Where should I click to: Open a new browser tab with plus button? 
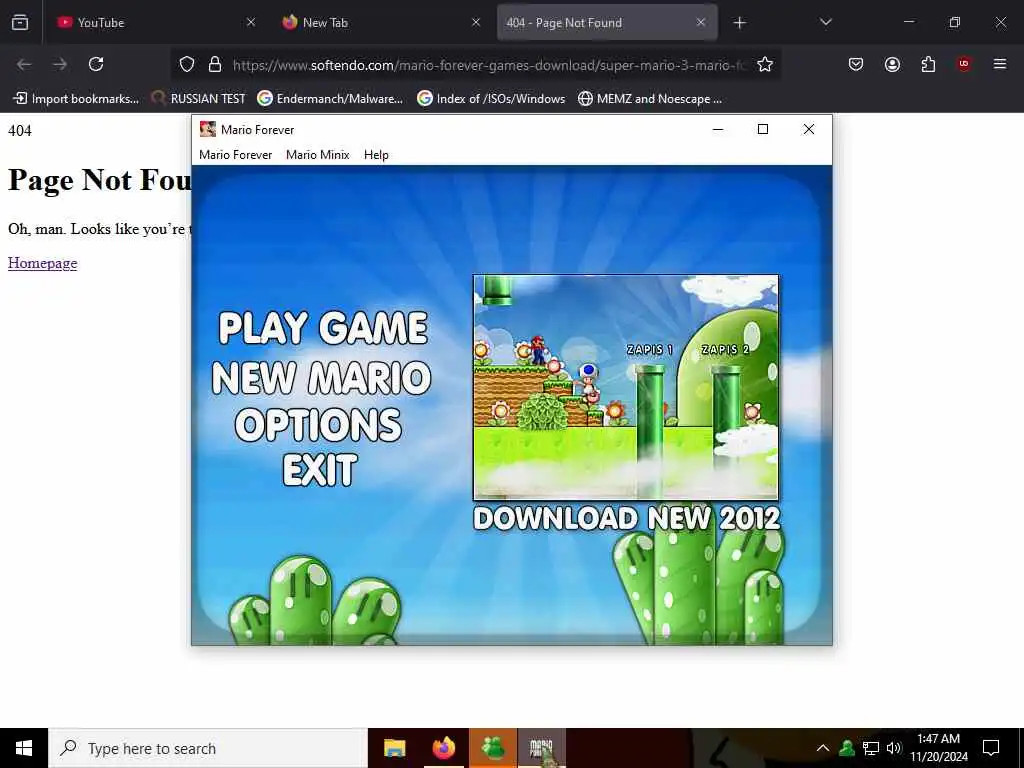pyautogui.click(x=739, y=23)
